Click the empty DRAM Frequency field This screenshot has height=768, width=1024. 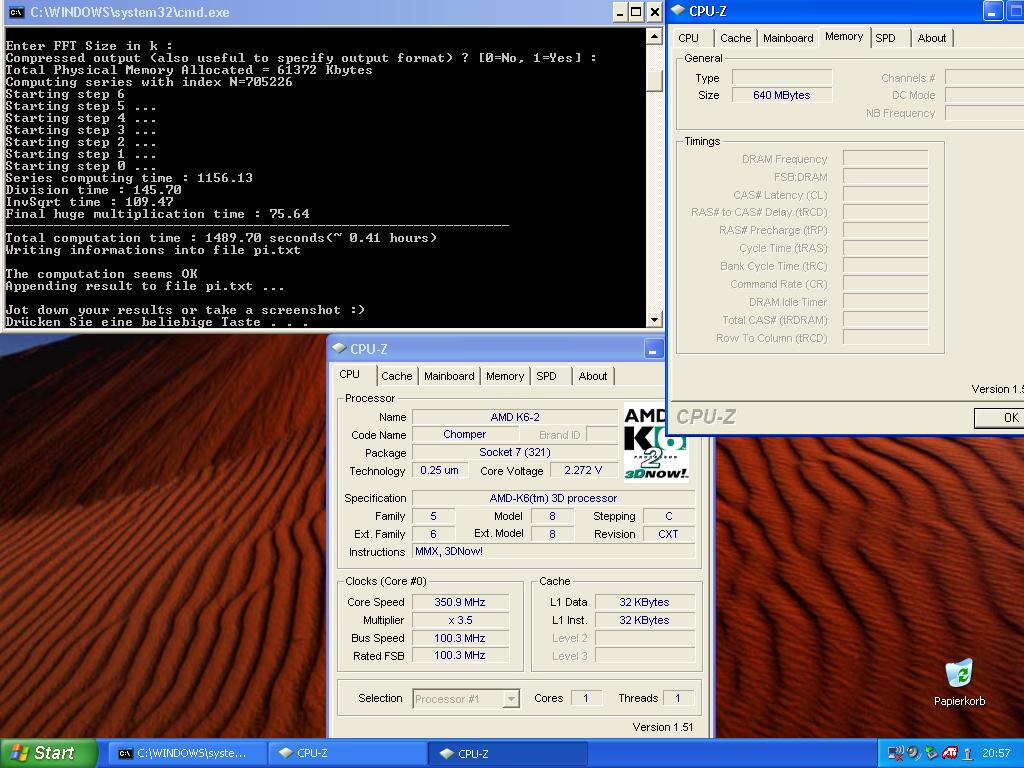point(886,159)
